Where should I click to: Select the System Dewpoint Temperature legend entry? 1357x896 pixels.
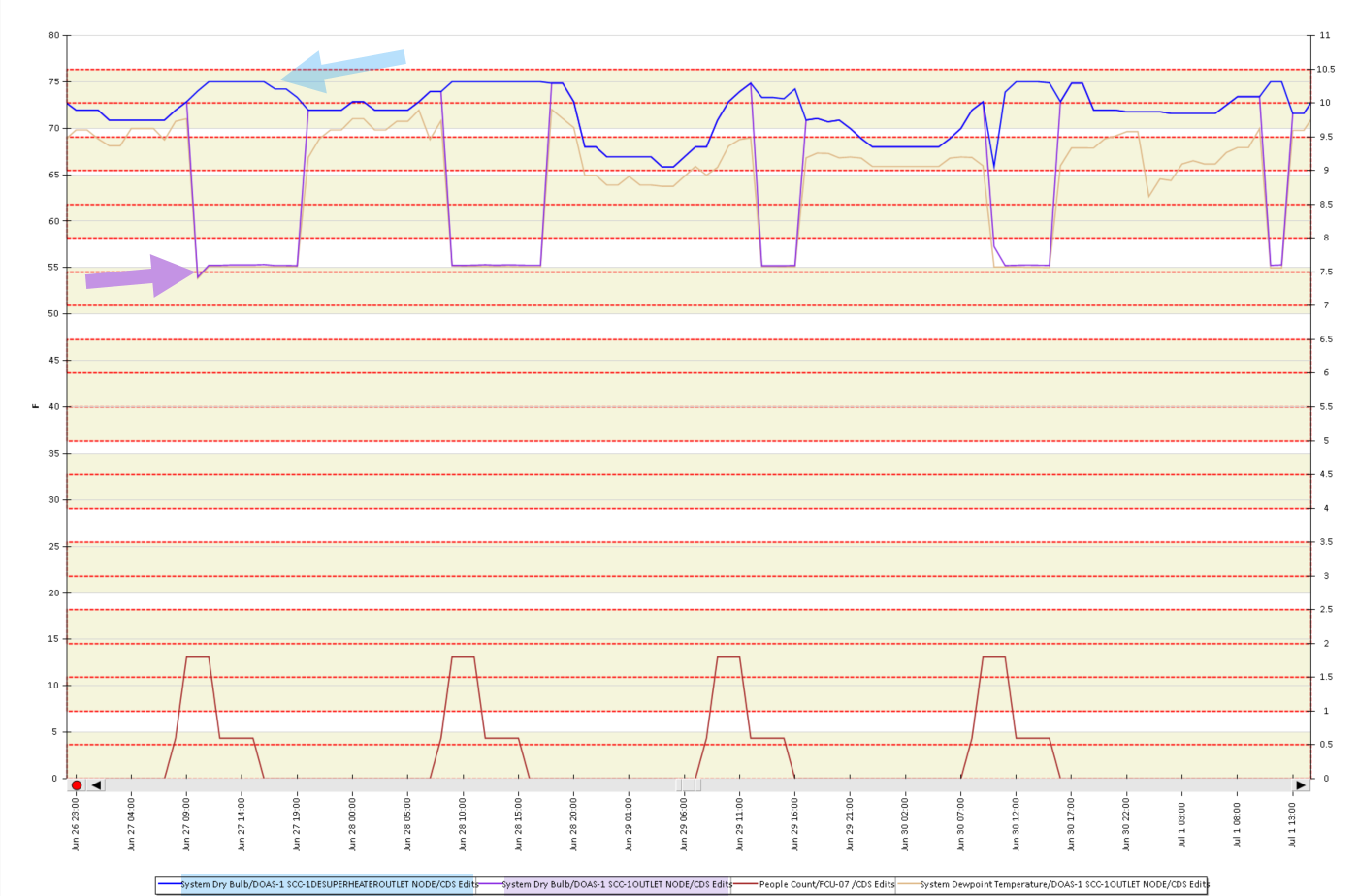tap(1053, 884)
